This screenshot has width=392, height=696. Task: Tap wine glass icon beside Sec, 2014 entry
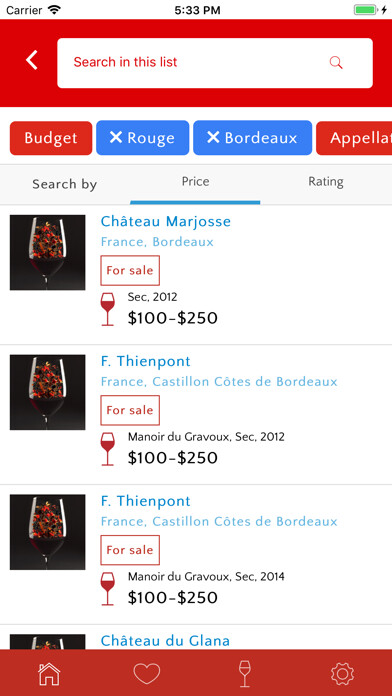107,589
